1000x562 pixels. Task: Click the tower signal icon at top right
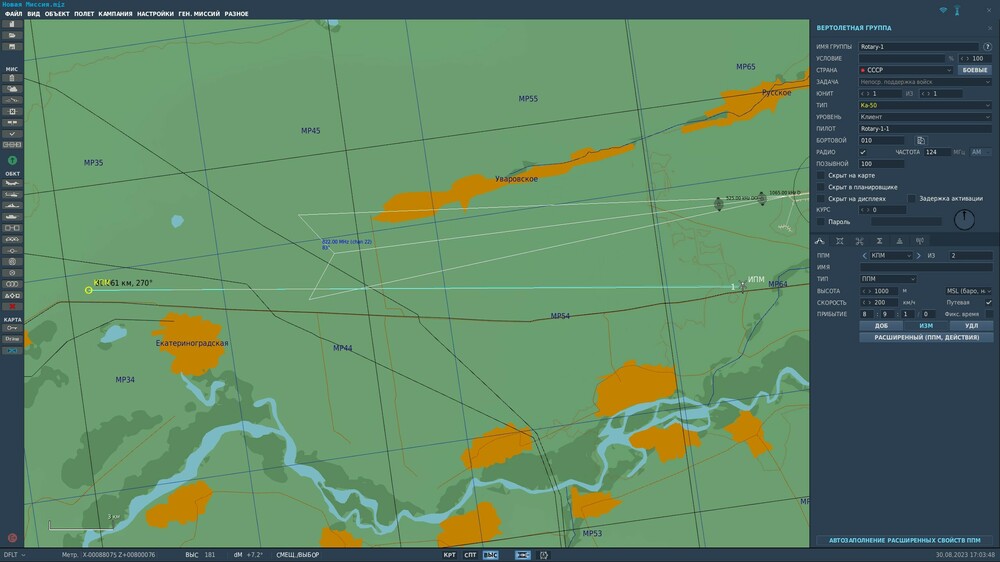[x=957, y=11]
